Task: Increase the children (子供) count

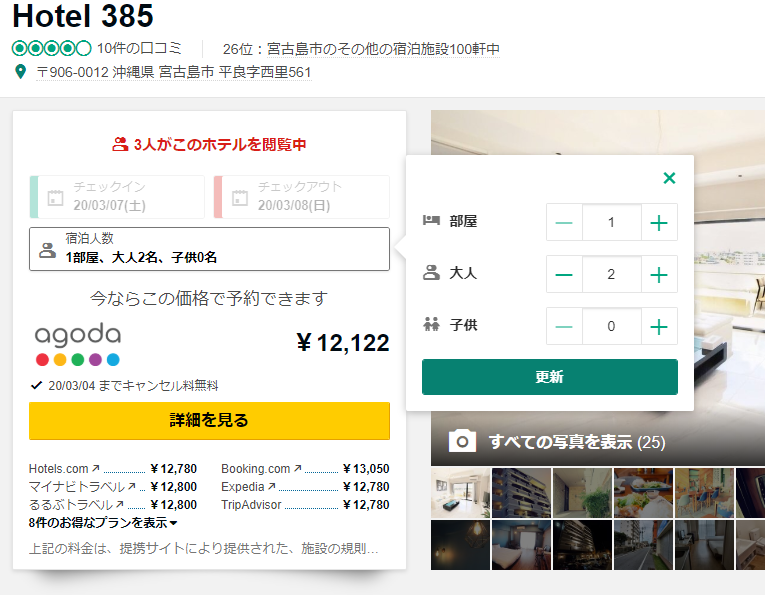Action: (659, 326)
